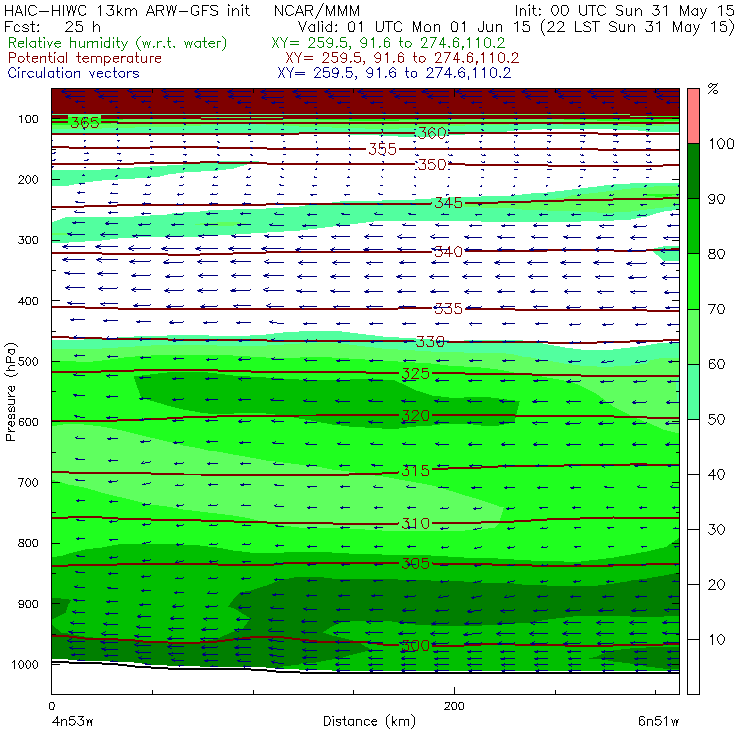Click the 310 isentrope contour label
Viewport: 740px width, 740px height.
415,523
